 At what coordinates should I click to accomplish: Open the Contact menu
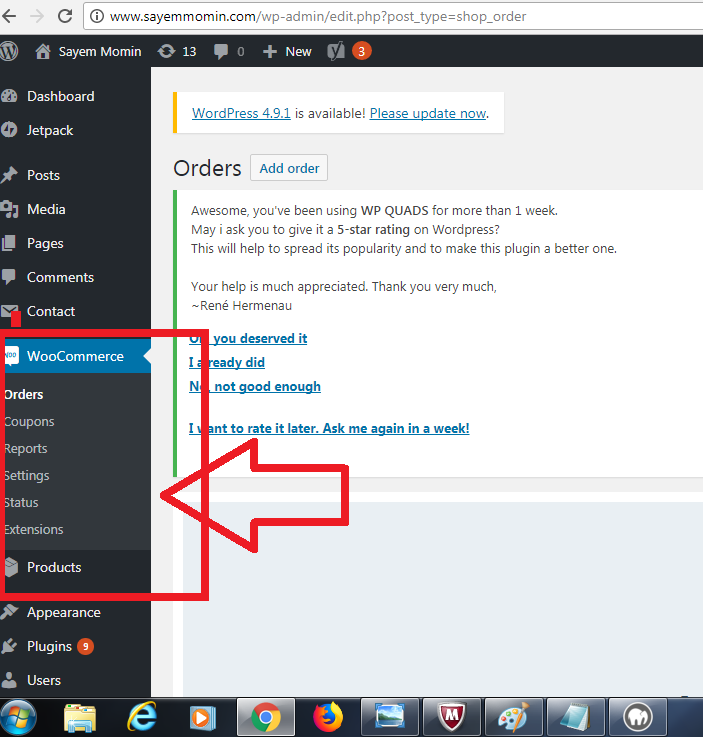pyautogui.click(x=51, y=311)
